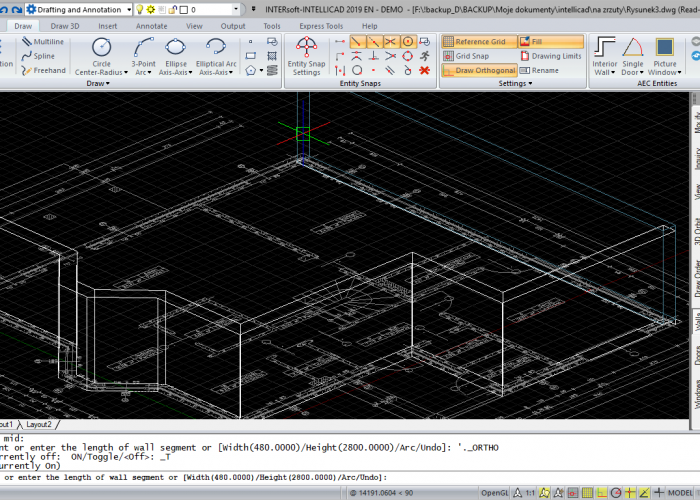Toggle the Perpendicular entity snap
Image resolution: width=700 pixels, height=500 pixels.
pos(374,56)
